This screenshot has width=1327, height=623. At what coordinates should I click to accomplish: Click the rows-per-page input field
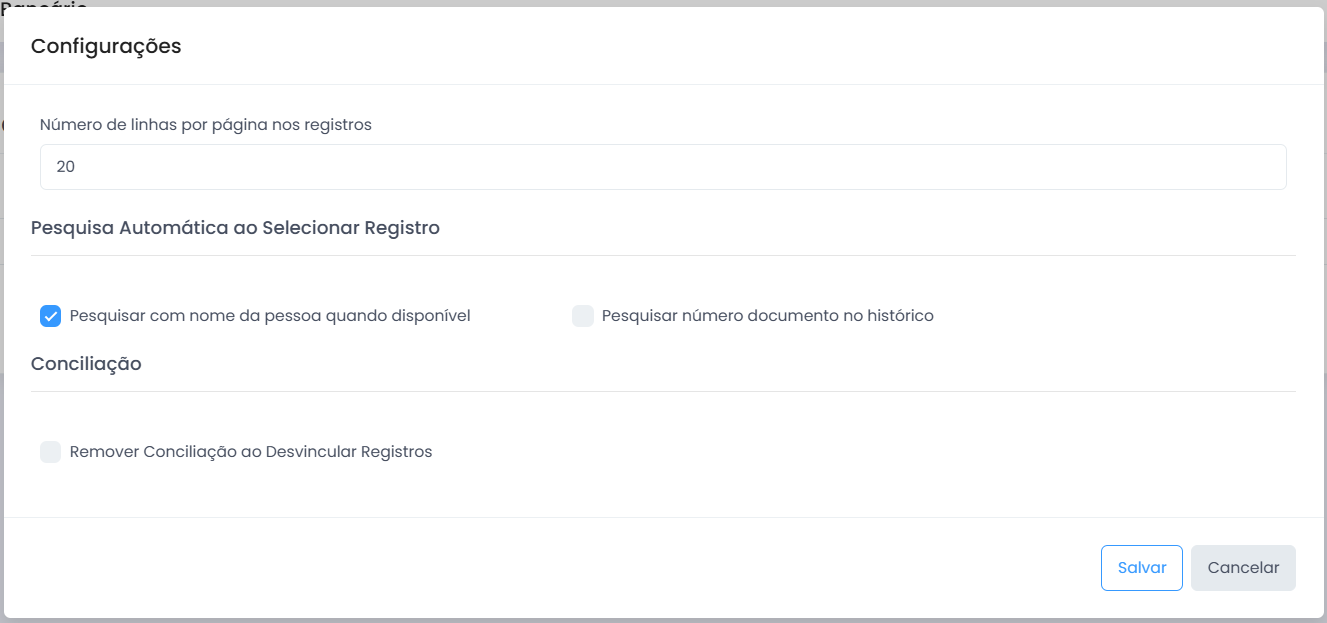click(x=662, y=167)
